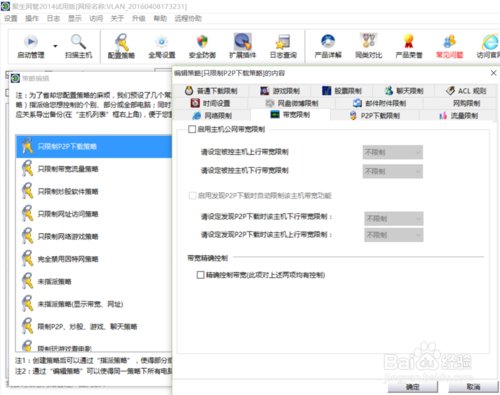Open 配置策略 key icon in toolbar

click(121, 42)
